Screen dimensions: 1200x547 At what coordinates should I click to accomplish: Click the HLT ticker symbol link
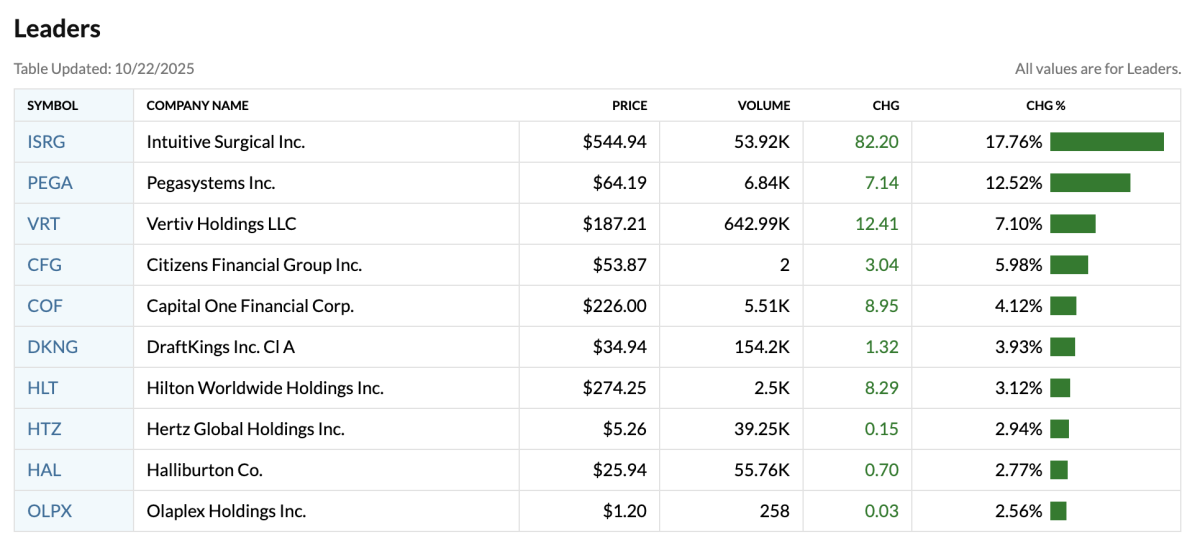pos(44,388)
